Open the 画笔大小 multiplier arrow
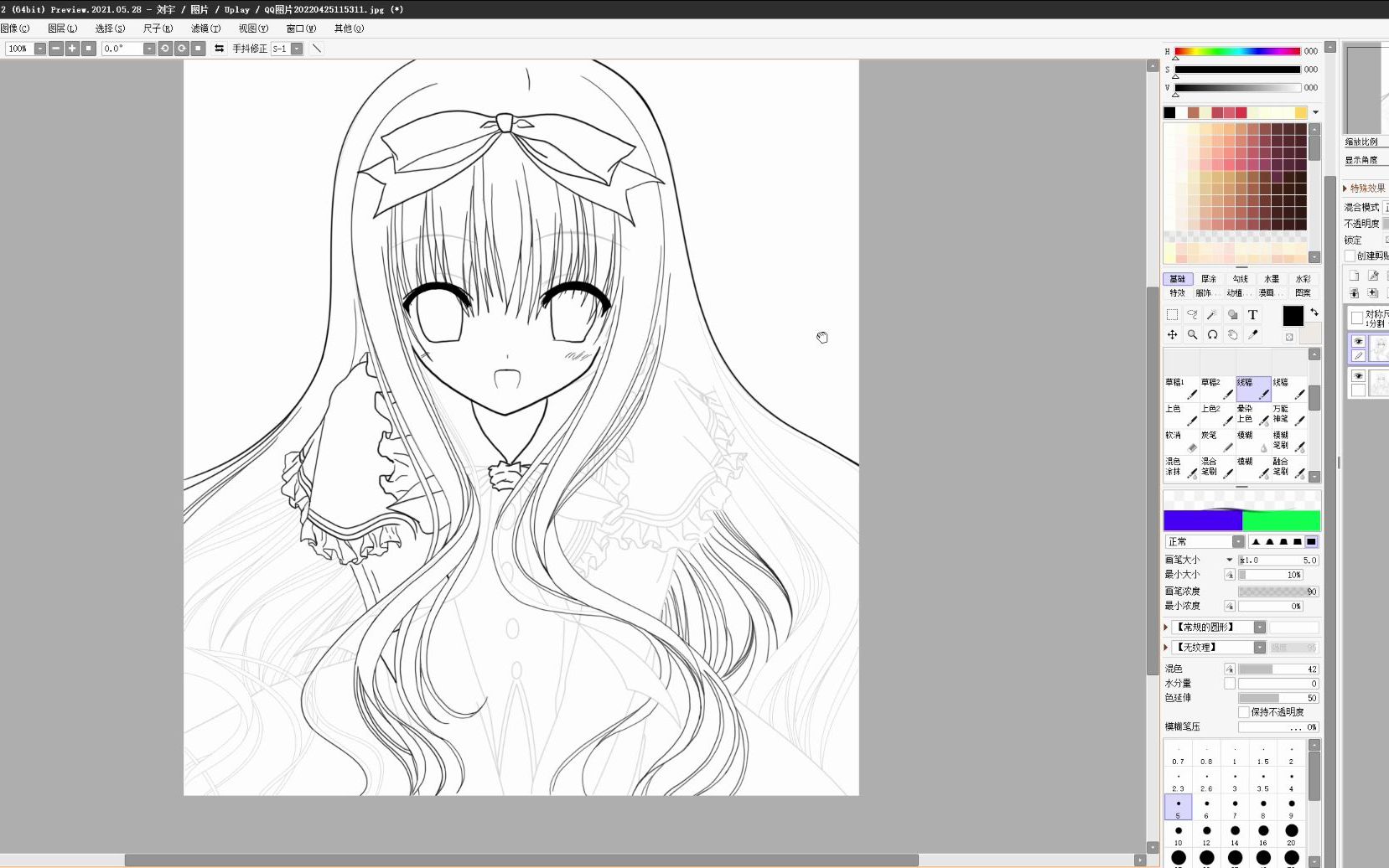 (1230, 560)
